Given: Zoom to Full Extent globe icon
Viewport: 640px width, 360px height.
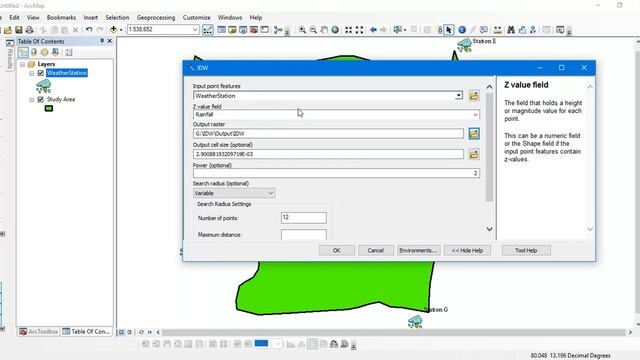Looking at the screenshot, I should pos(335,30).
